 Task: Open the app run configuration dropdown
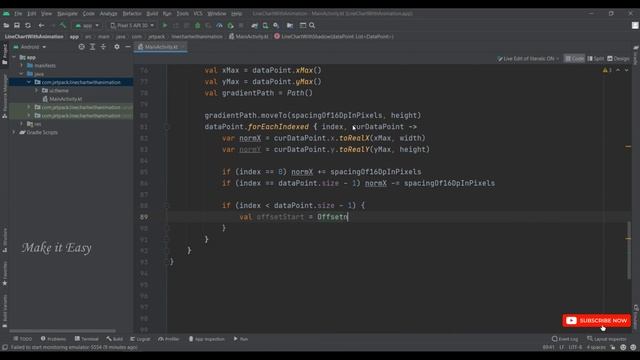(x=87, y=25)
